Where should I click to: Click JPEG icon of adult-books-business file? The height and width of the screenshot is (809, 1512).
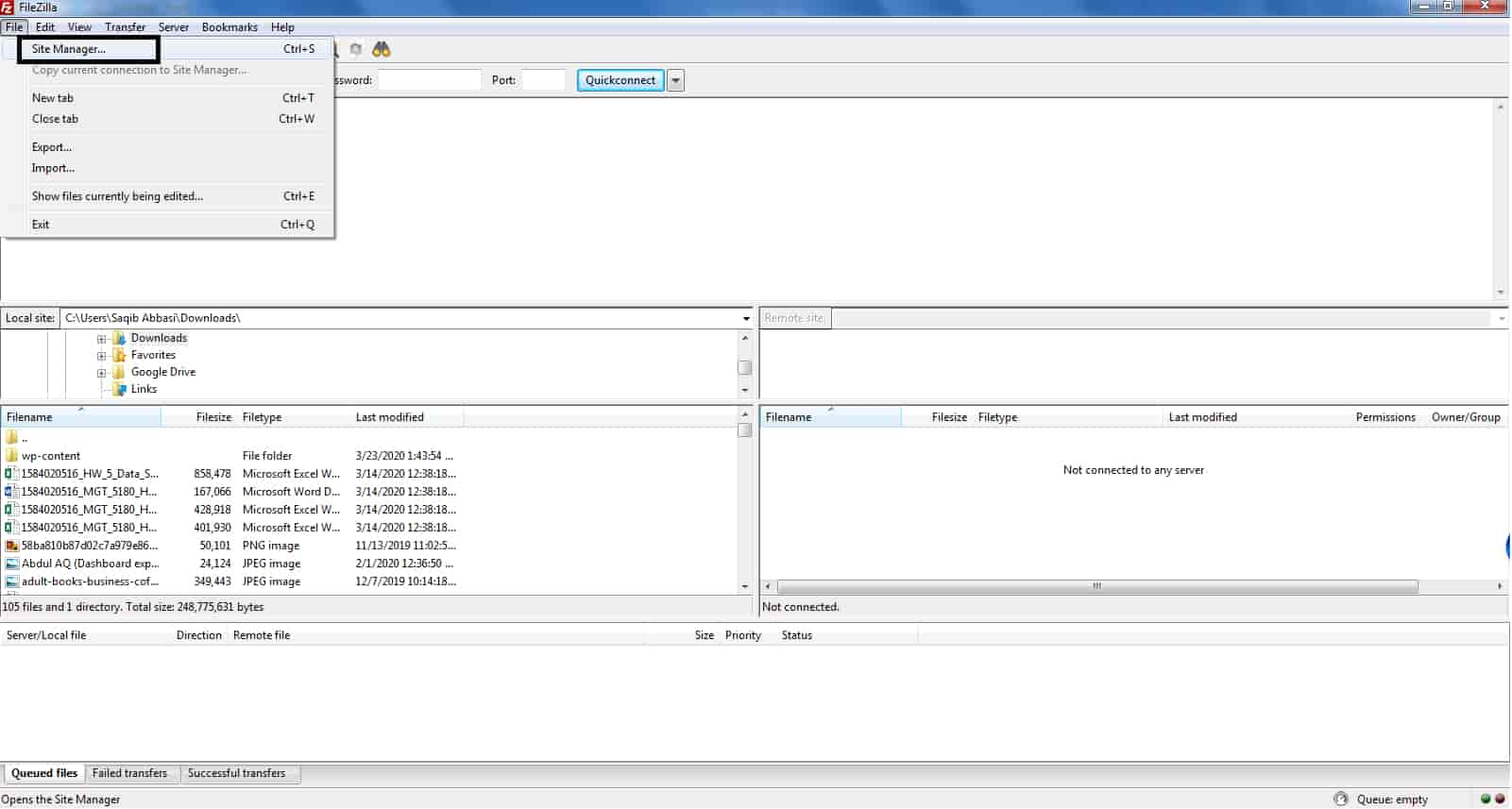(x=11, y=581)
